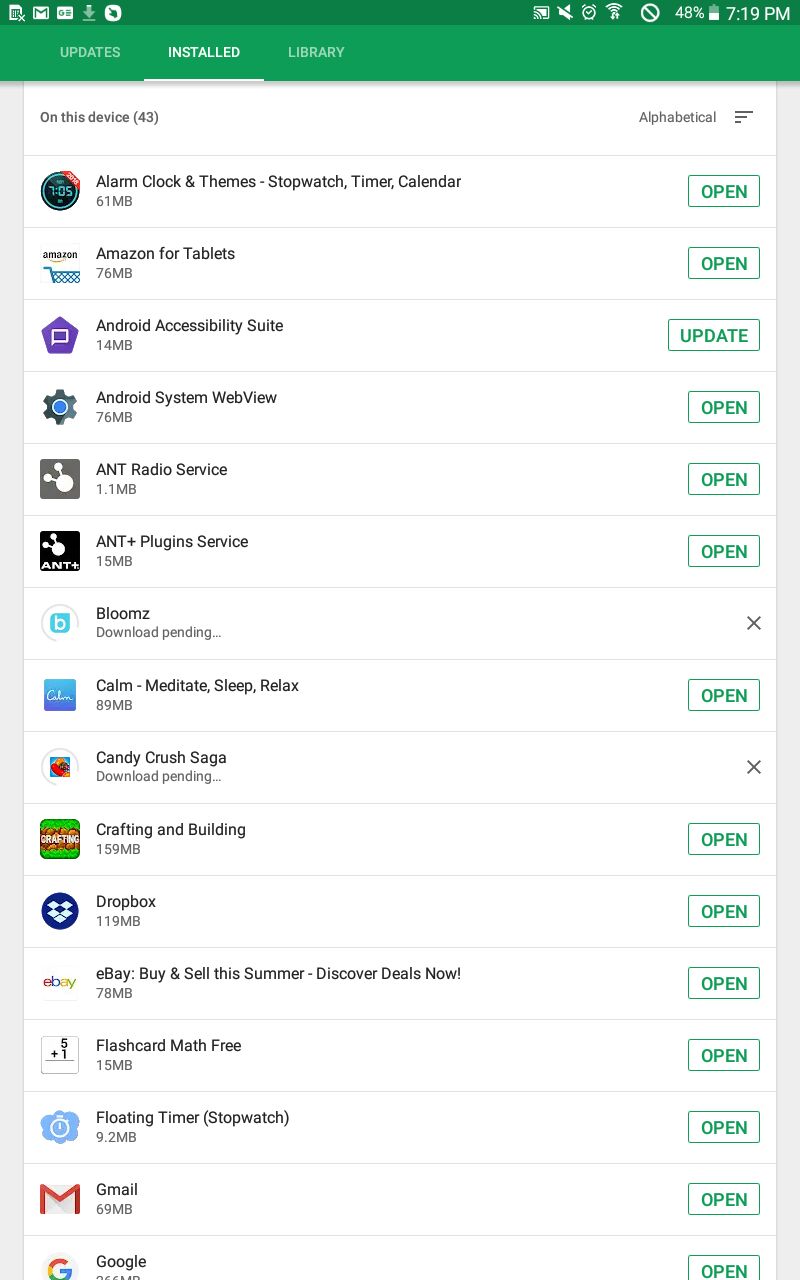Tap the Gmail app icon
800x1280 pixels.
tap(60, 1199)
